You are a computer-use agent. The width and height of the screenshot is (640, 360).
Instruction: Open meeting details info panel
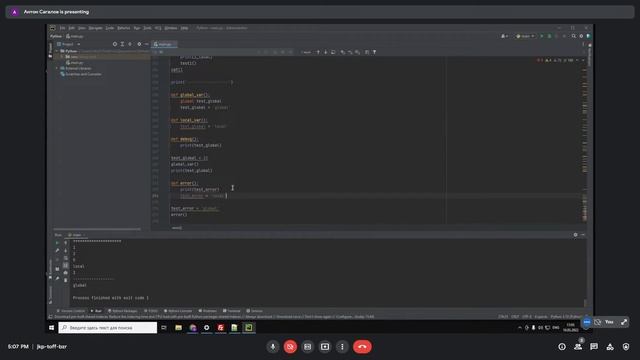pyautogui.click(x=562, y=347)
